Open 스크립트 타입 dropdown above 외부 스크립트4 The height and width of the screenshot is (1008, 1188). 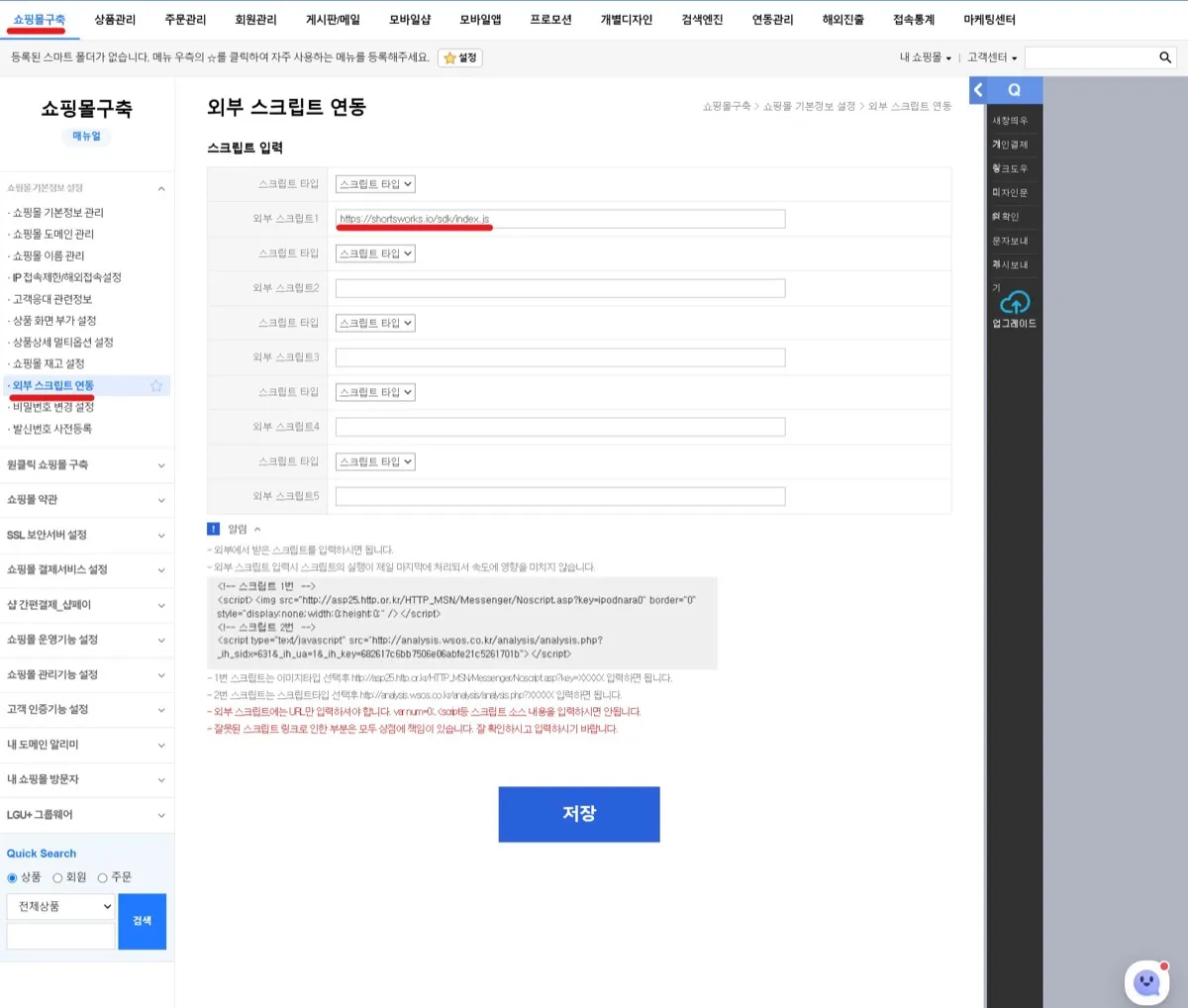[375, 392]
